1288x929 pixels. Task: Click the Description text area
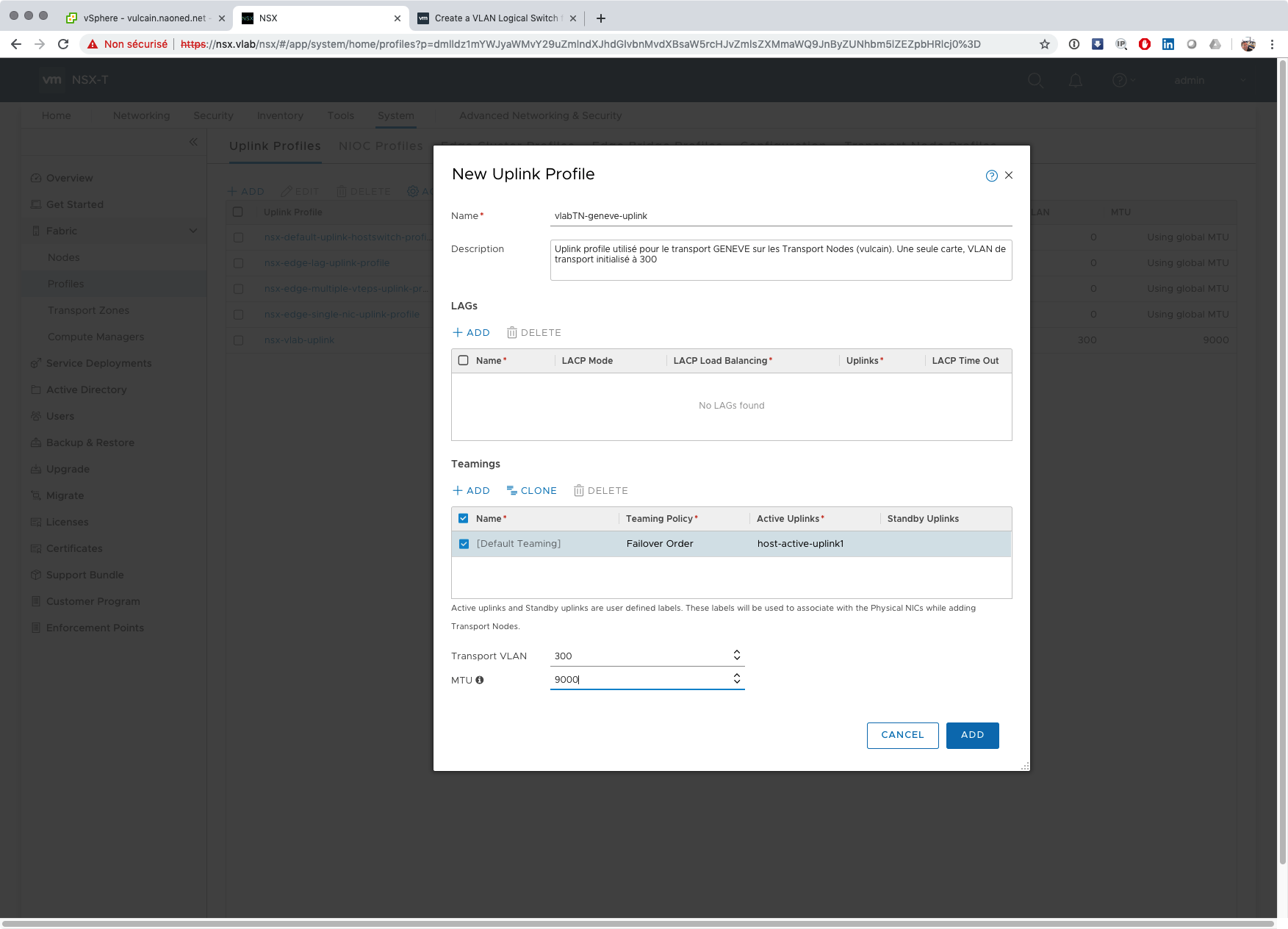780,260
